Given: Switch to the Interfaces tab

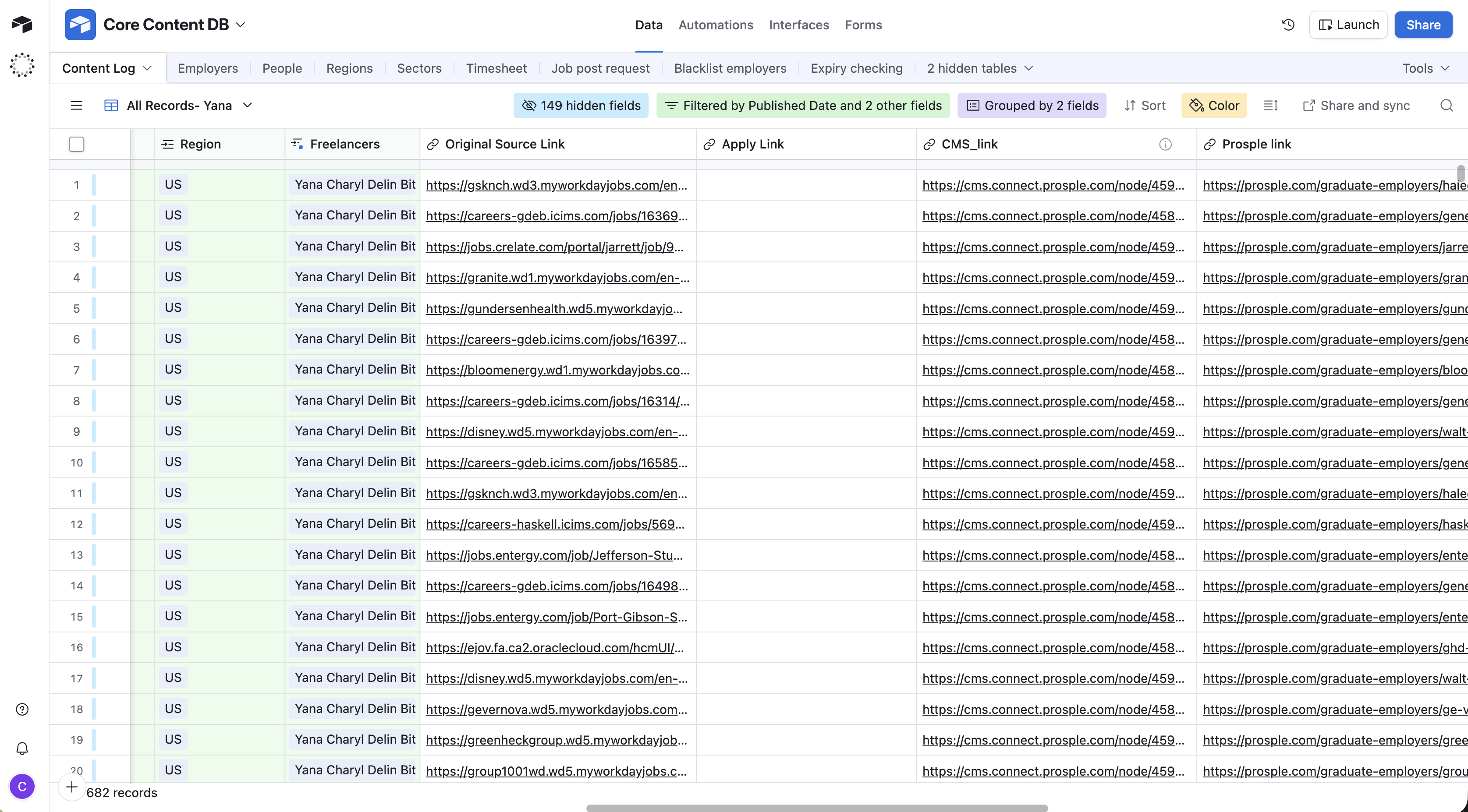Looking at the screenshot, I should click(798, 25).
